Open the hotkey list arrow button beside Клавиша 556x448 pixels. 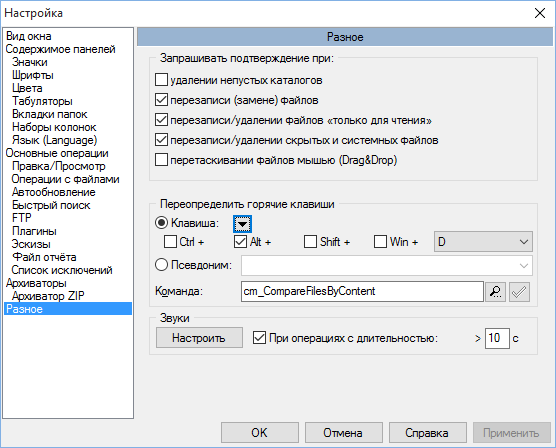tap(243, 223)
